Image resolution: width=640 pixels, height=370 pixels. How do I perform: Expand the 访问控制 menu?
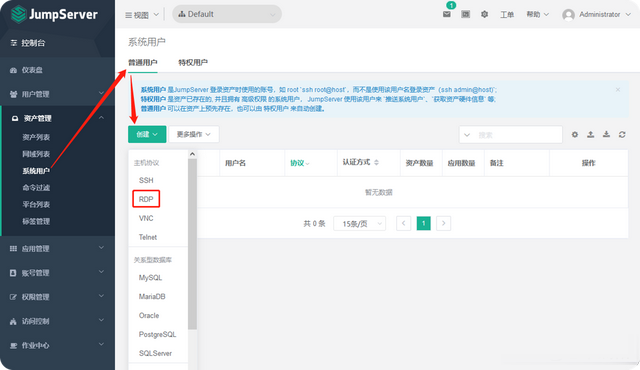(57, 321)
